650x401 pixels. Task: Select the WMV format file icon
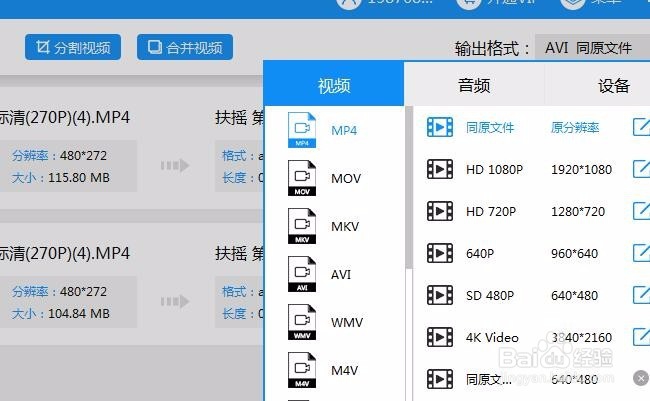pyautogui.click(x=302, y=322)
